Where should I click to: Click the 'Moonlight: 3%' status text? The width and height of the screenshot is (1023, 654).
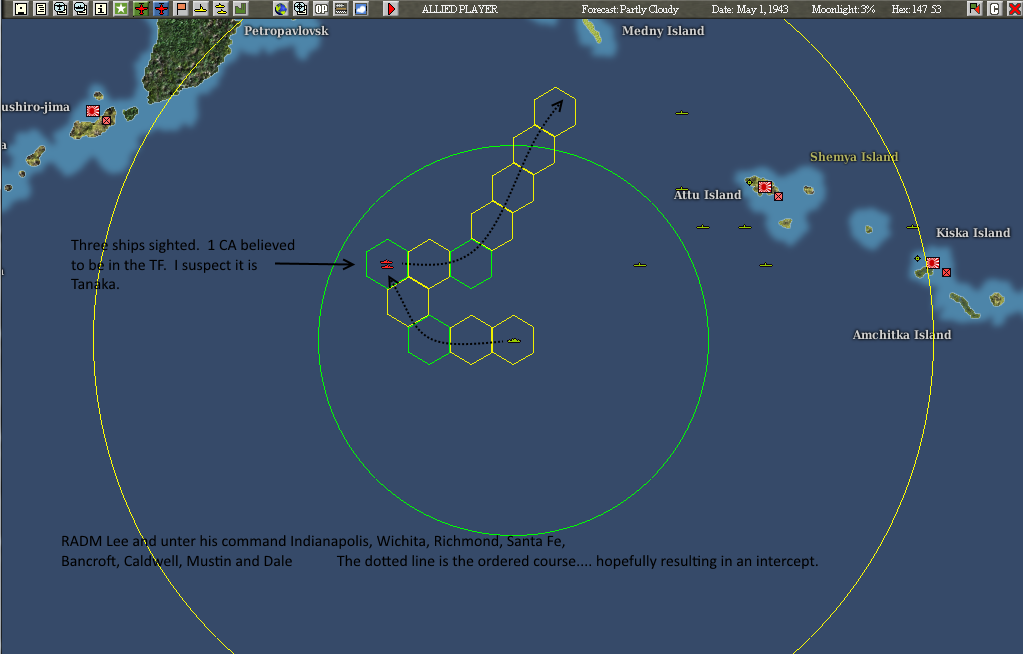point(843,9)
